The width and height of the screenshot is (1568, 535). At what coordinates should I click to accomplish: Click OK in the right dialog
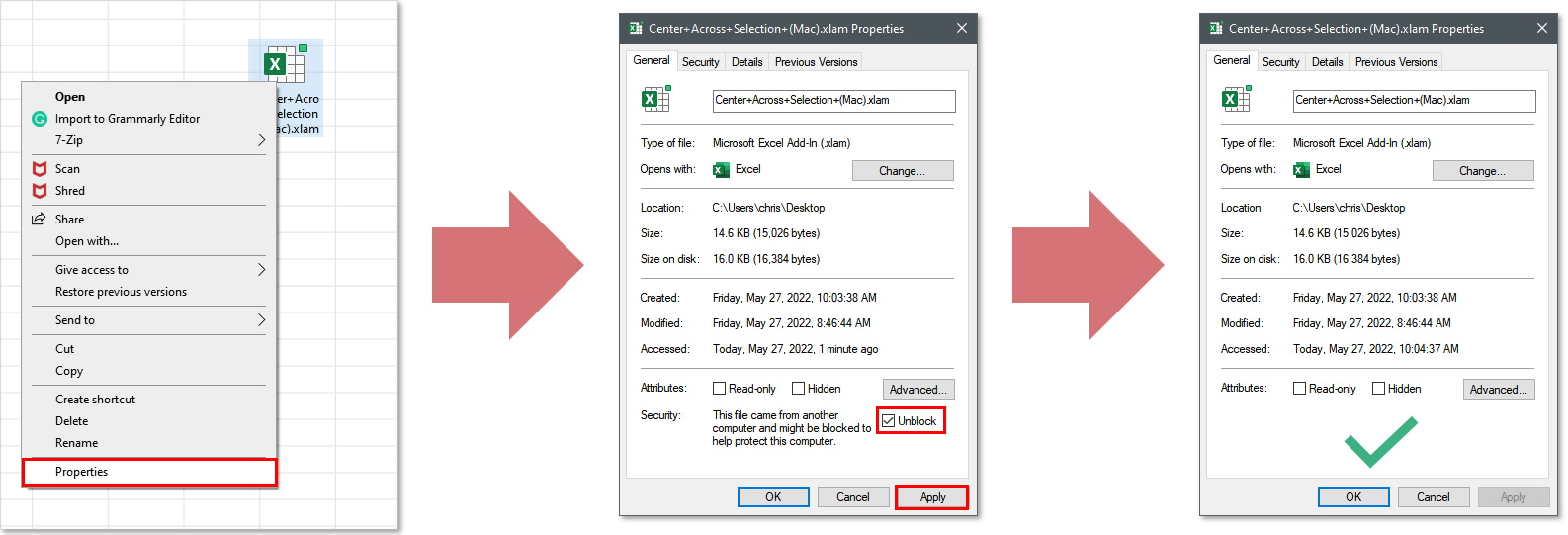pos(1353,497)
